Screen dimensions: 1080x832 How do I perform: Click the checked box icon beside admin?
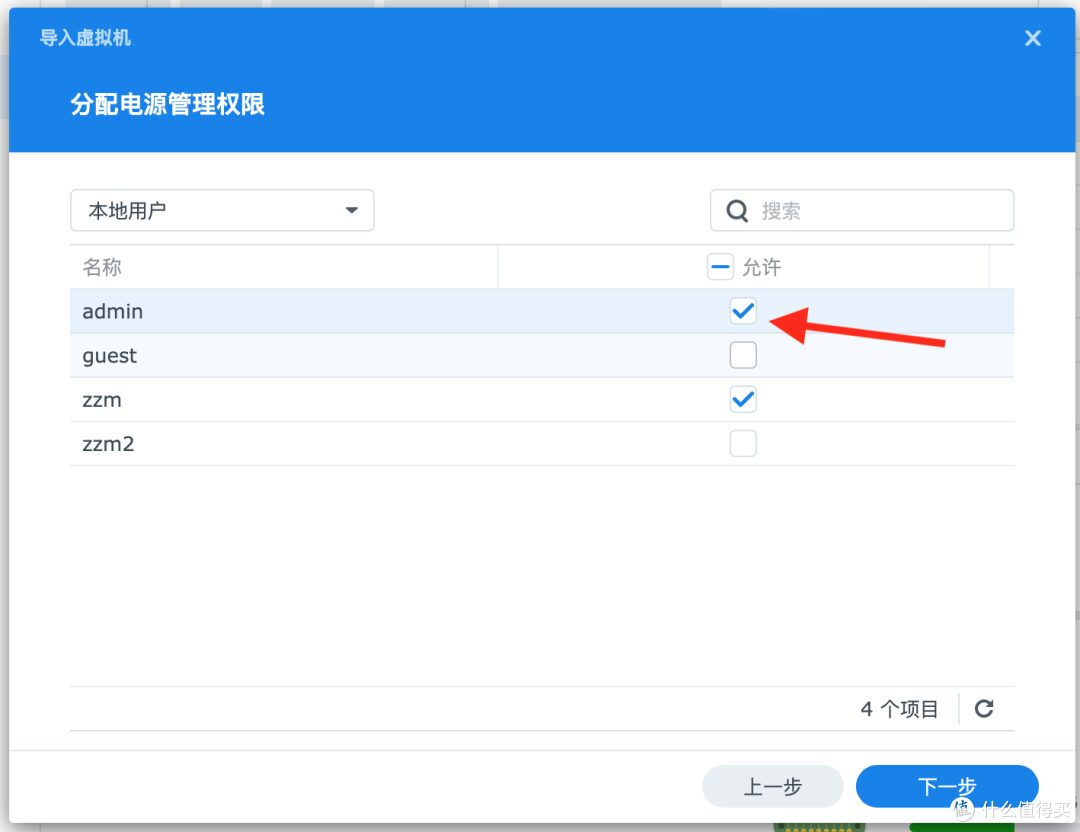tap(743, 311)
